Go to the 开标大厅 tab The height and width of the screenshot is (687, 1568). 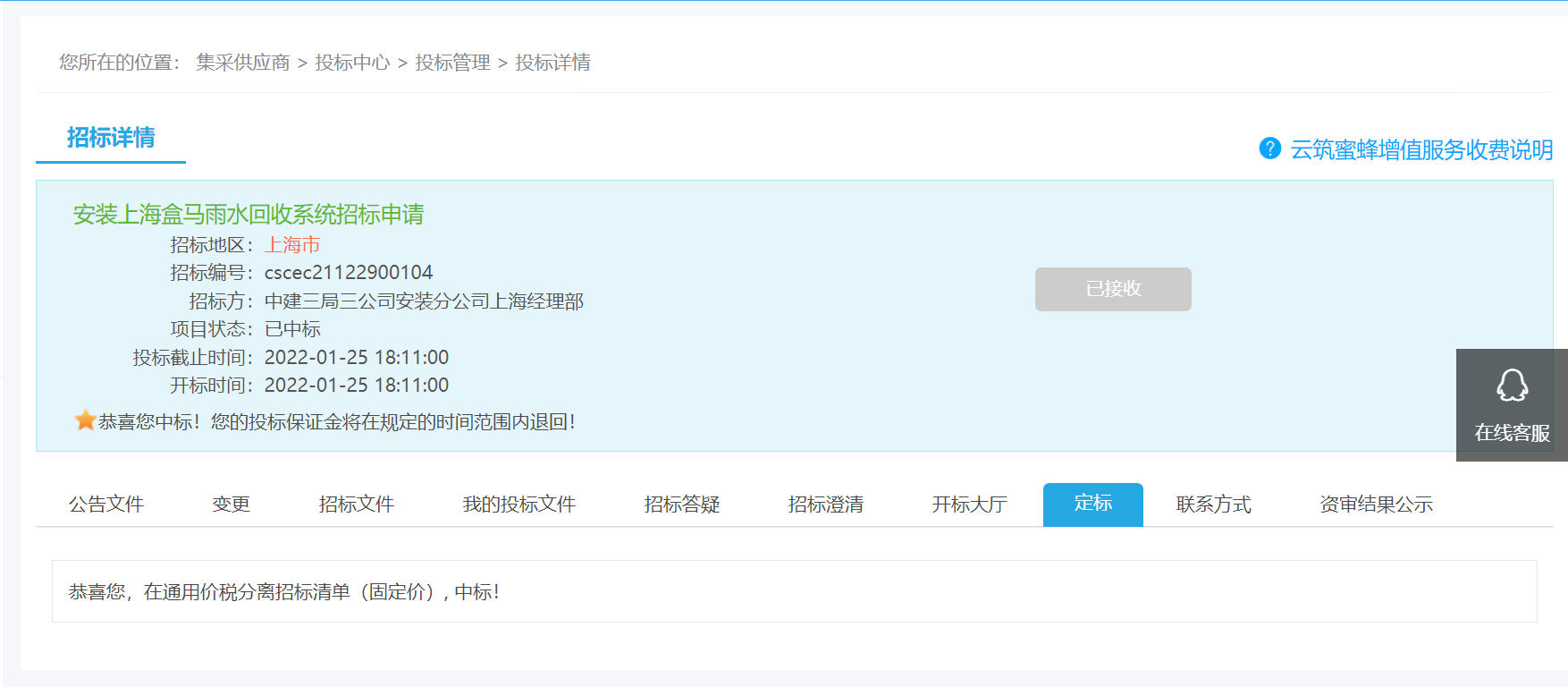[x=969, y=505]
